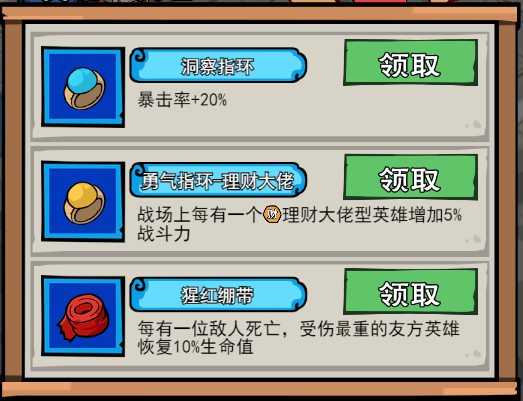Select the 猩红绷带 title banner

[218, 295]
